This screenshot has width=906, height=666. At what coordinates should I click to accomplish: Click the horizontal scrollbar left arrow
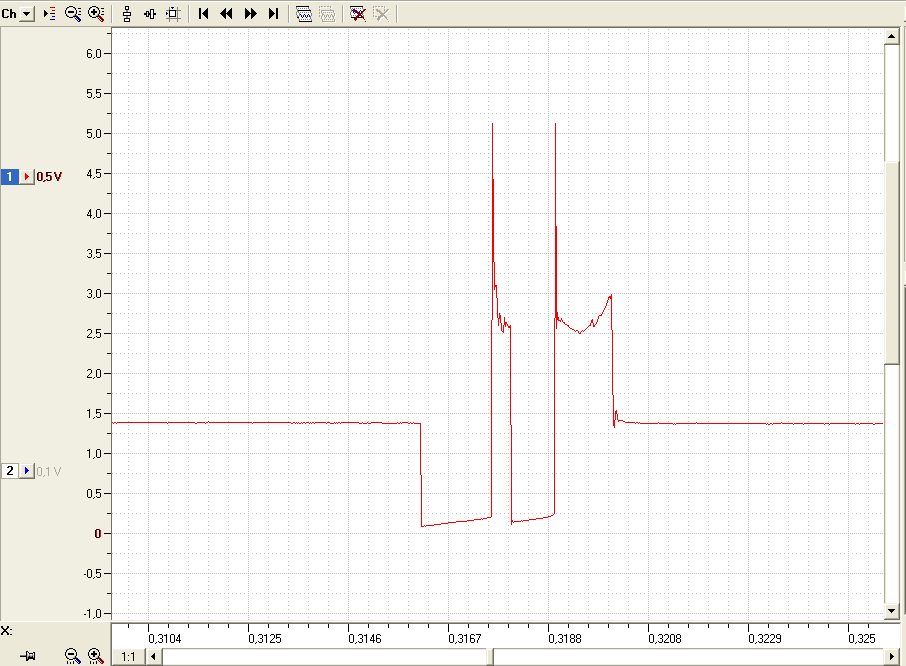coord(153,657)
